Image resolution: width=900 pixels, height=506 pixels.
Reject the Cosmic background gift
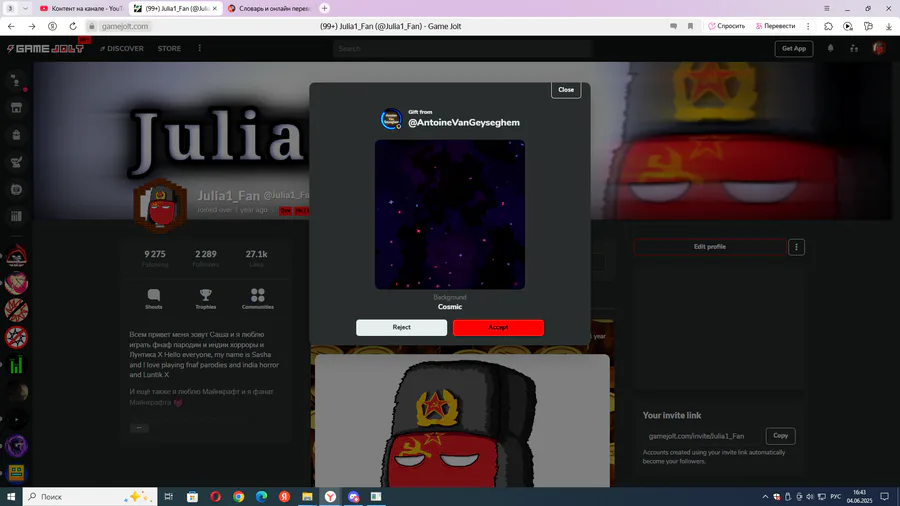tap(401, 327)
